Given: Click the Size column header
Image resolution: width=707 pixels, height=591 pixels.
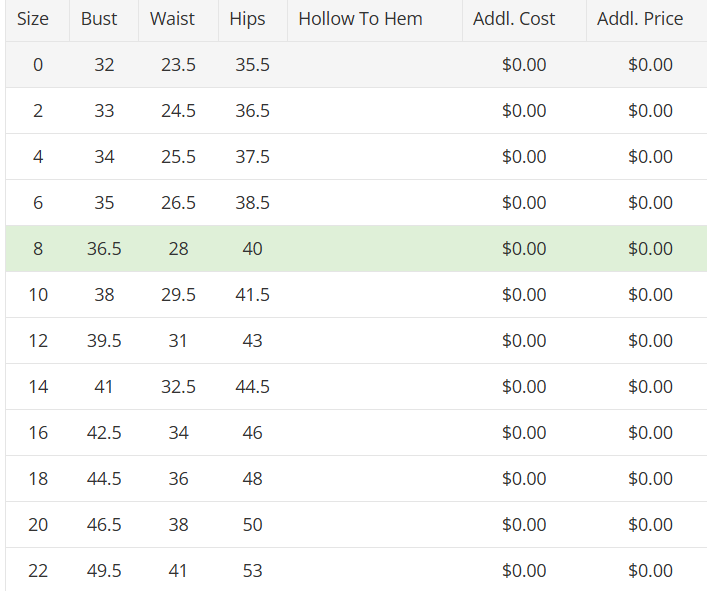Looking at the screenshot, I should click(x=33, y=19).
